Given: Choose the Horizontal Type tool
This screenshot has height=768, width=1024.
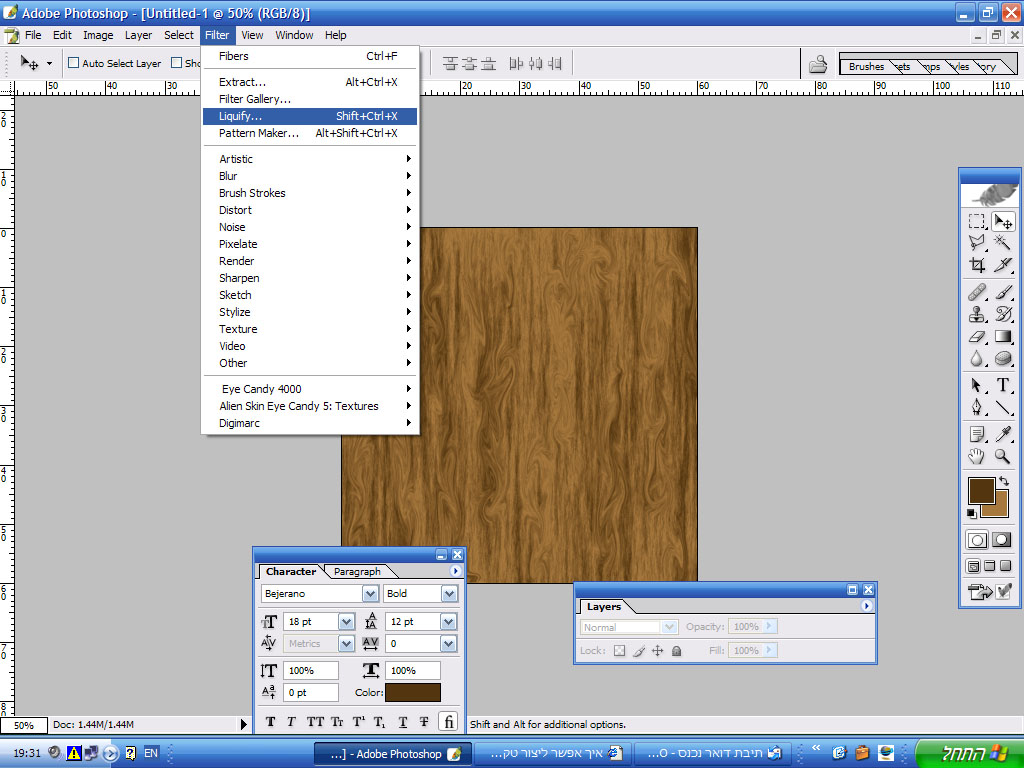Looking at the screenshot, I should (1003, 385).
